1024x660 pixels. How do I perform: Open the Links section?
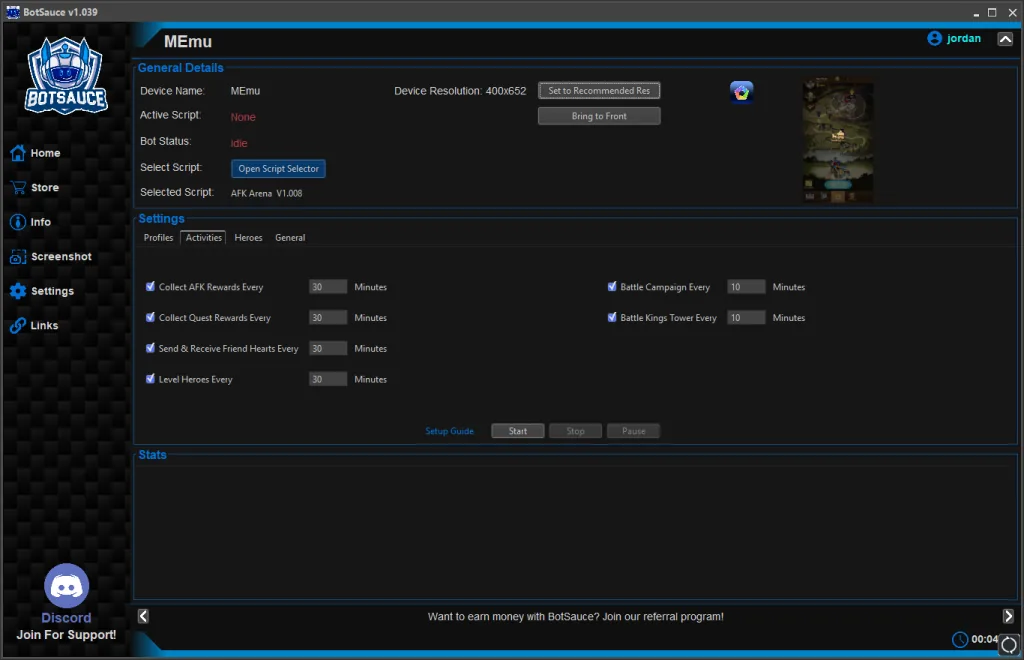pos(34,325)
